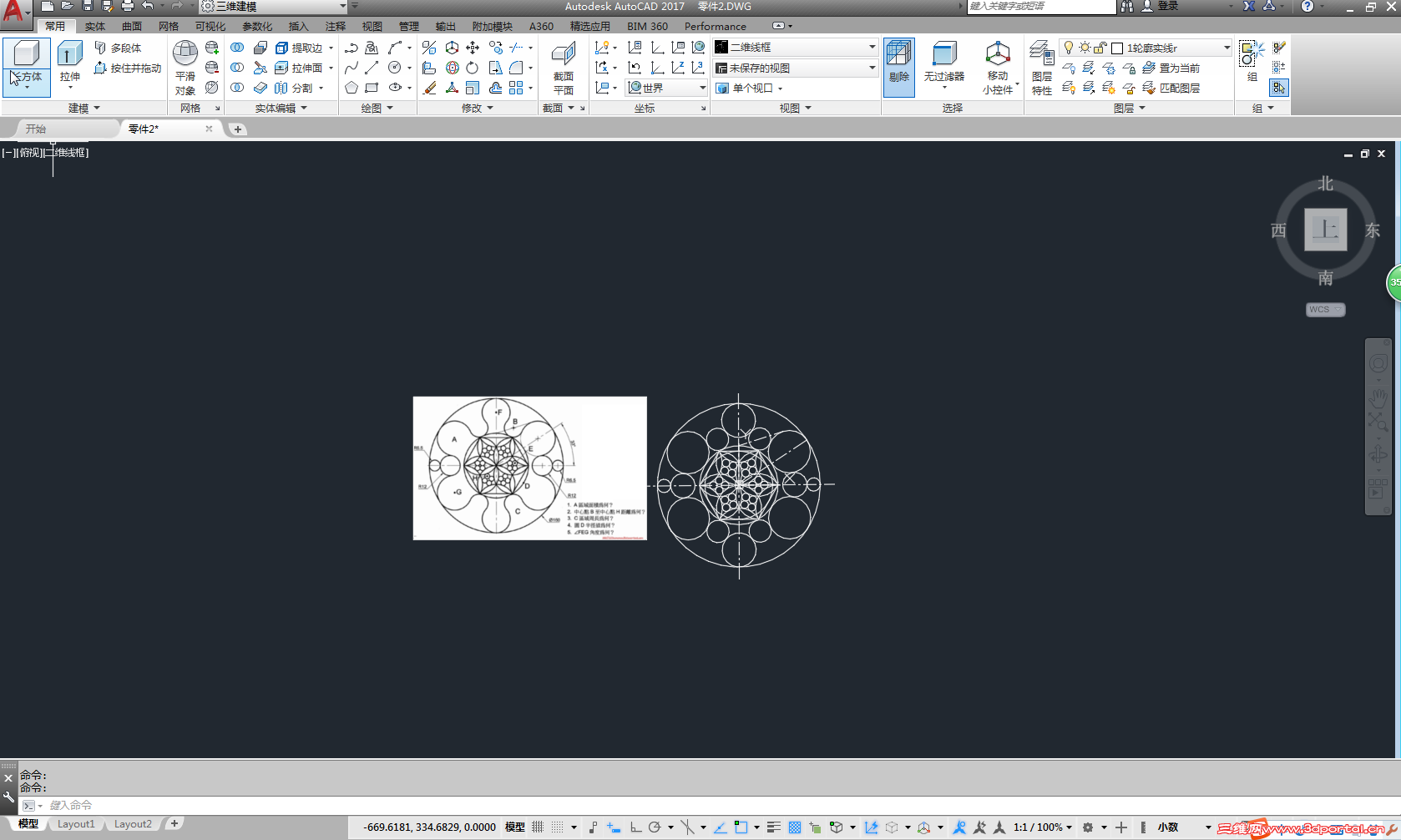
Task: Click the Array tool in Modify panel
Action: [516, 88]
